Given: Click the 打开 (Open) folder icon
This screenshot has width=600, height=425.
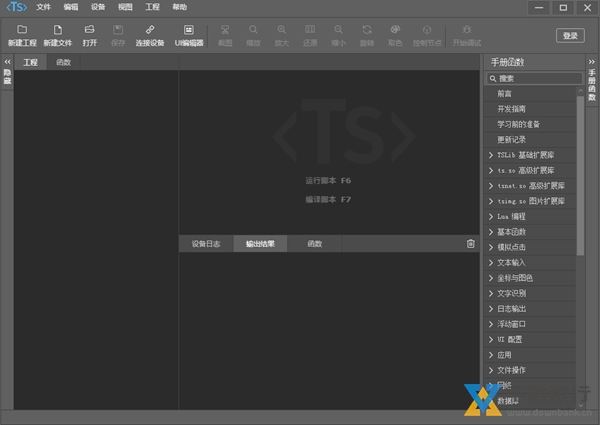Looking at the screenshot, I should [x=90, y=31].
